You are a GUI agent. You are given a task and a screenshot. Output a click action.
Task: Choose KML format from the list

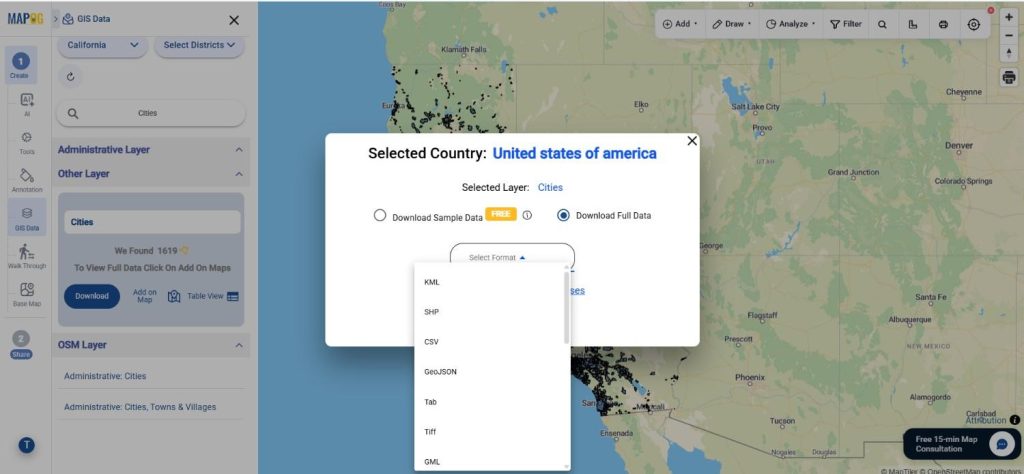(492, 282)
